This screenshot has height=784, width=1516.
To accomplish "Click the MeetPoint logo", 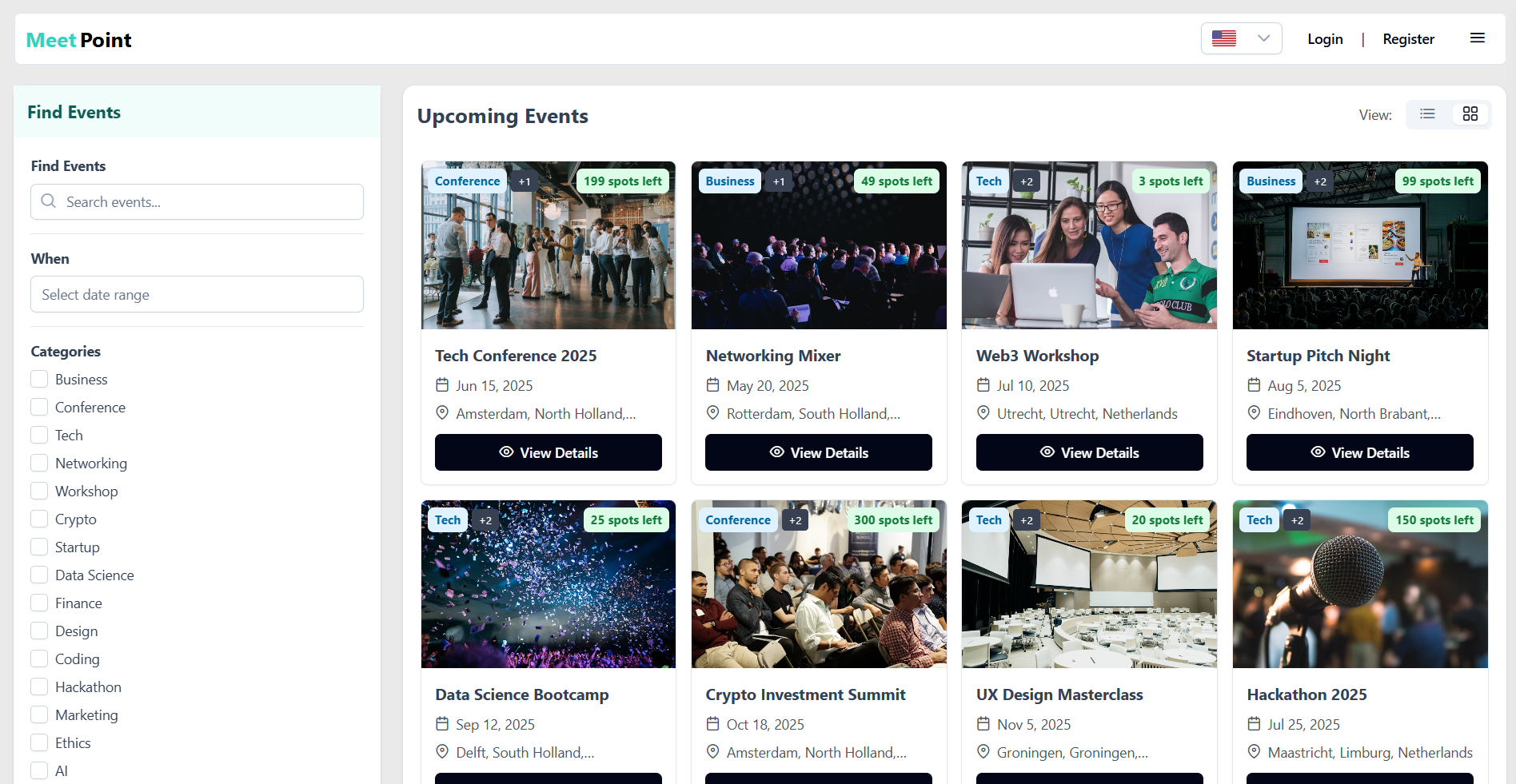I will pos(79,40).
